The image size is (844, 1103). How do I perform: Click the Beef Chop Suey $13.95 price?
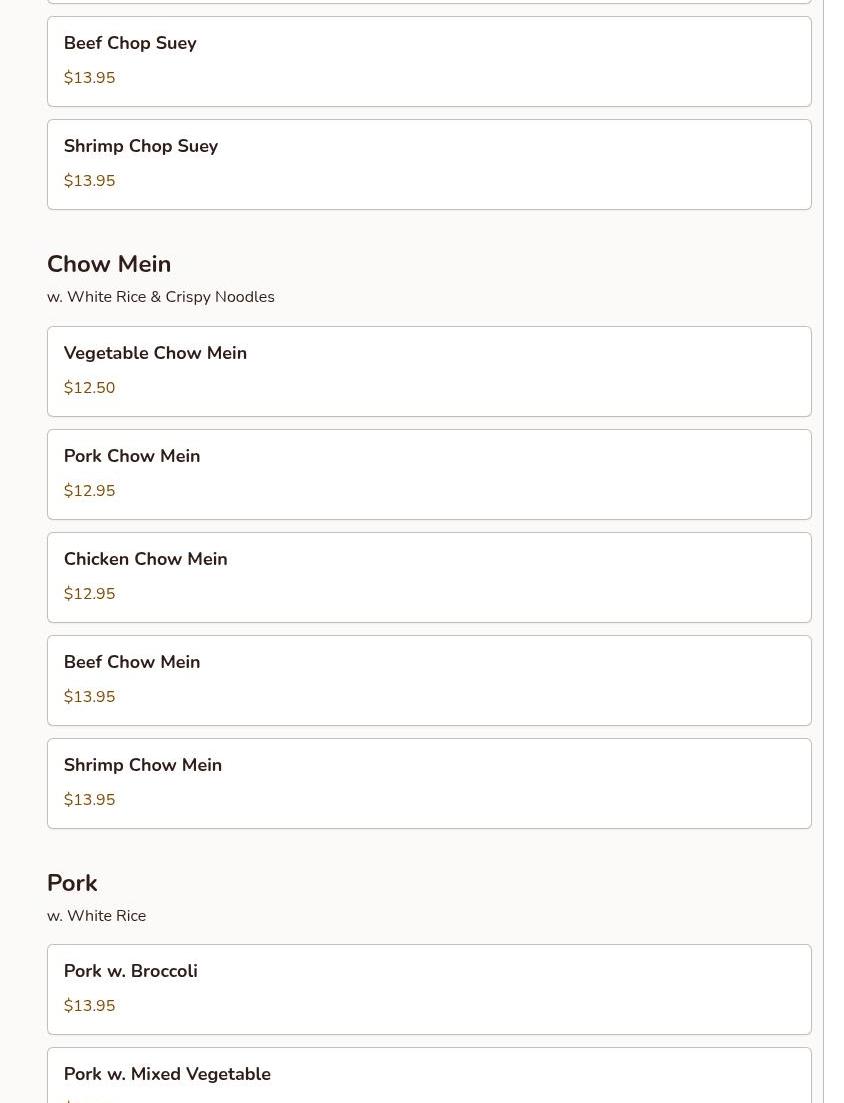[90, 78]
